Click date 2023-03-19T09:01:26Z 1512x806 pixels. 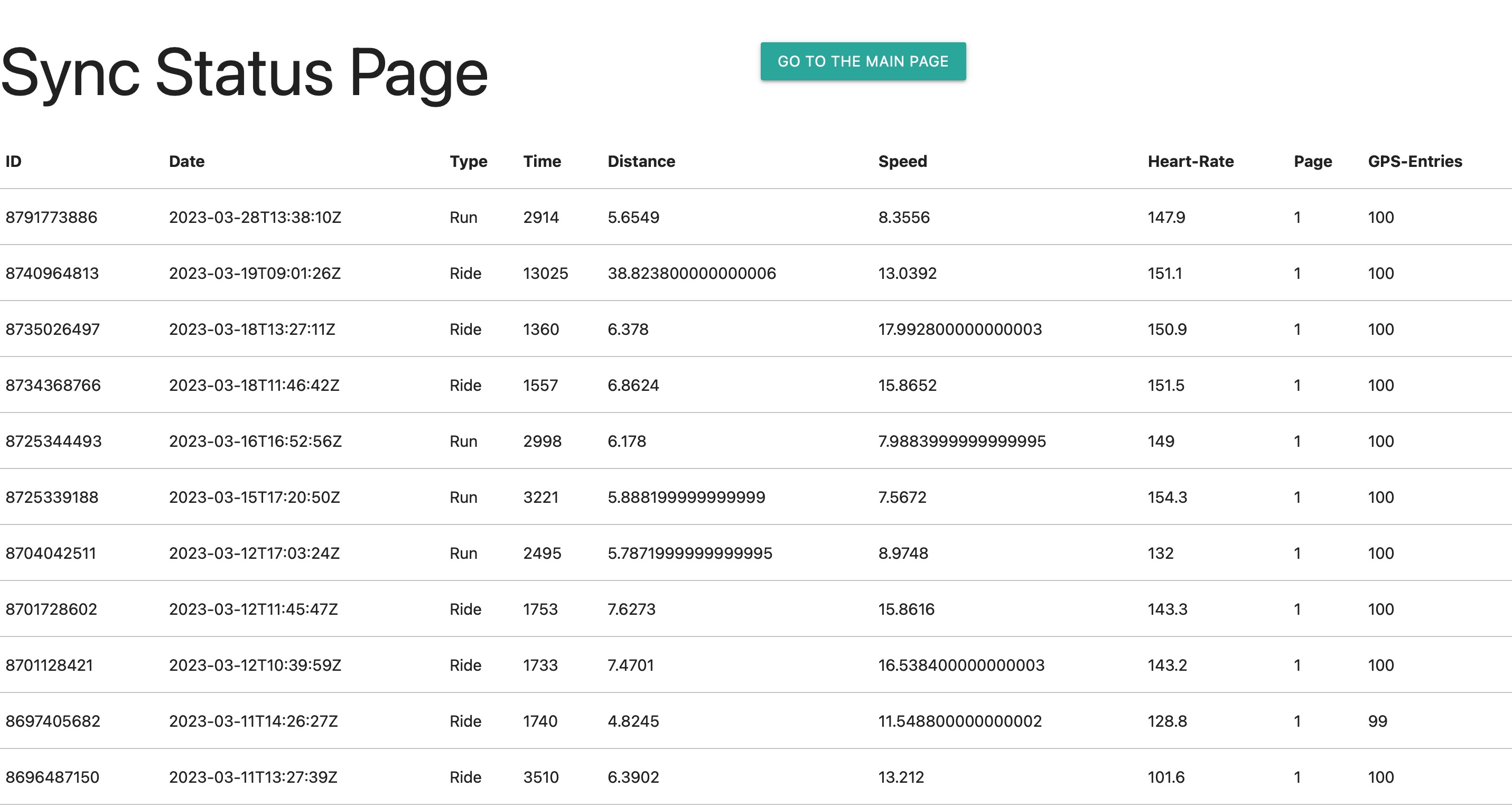tap(255, 274)
